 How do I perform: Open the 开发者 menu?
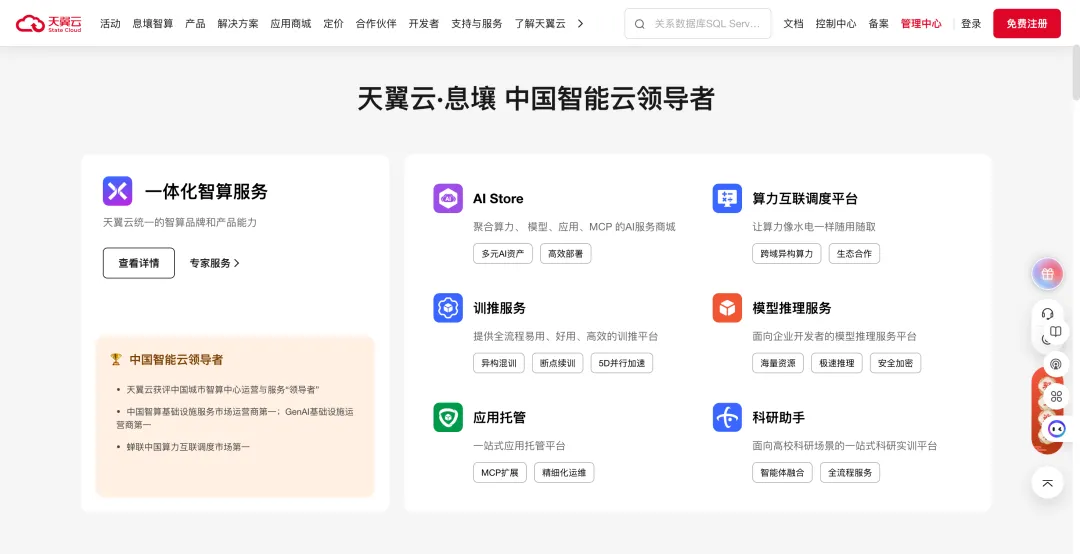(x=424, y=23)
